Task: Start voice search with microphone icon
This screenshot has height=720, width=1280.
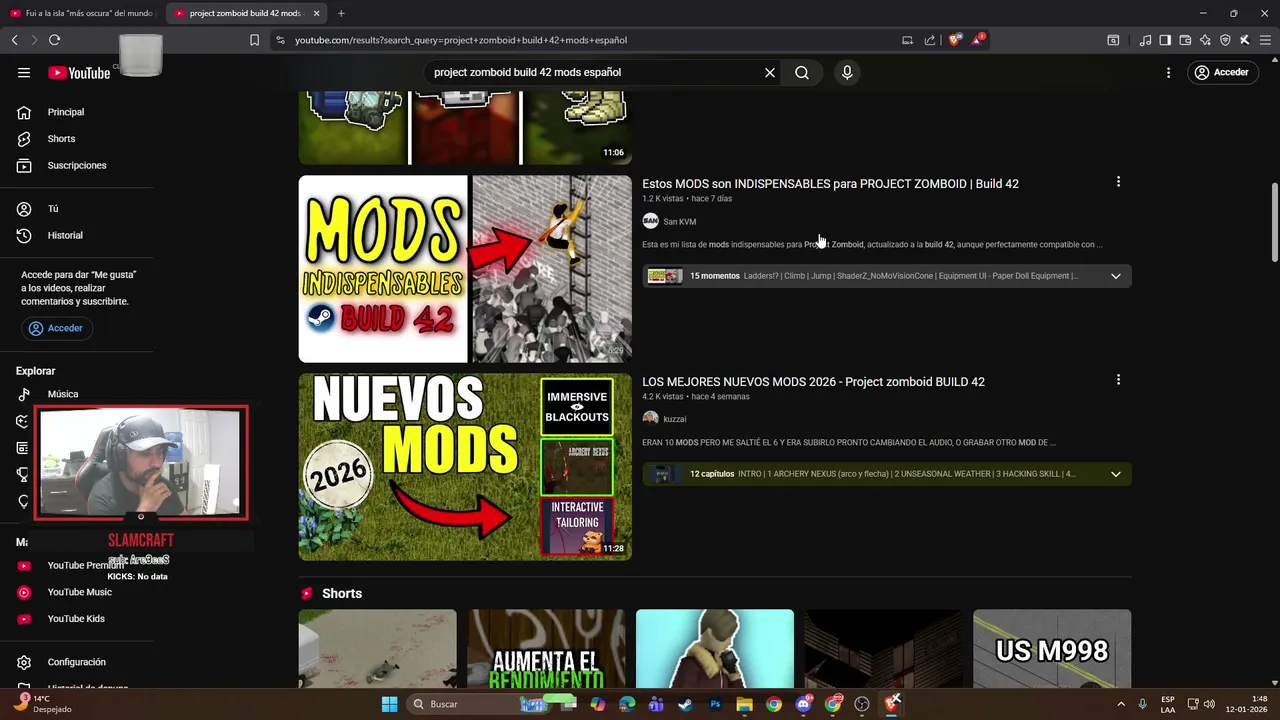Action: pos(847,72)
